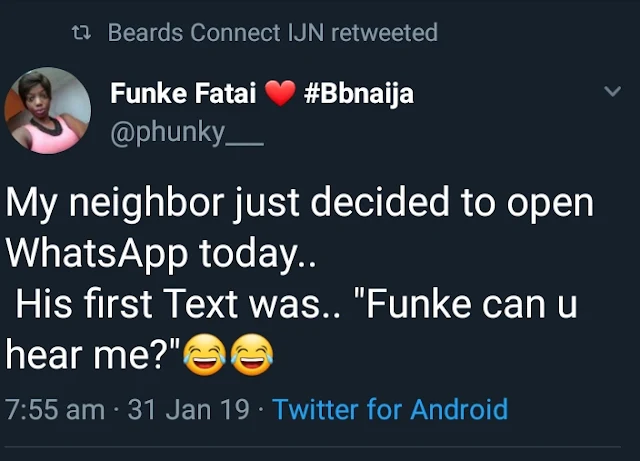Screen dimensions: 640x461
Task: Click the @phunky___ username handle
Action: [186, 132]
